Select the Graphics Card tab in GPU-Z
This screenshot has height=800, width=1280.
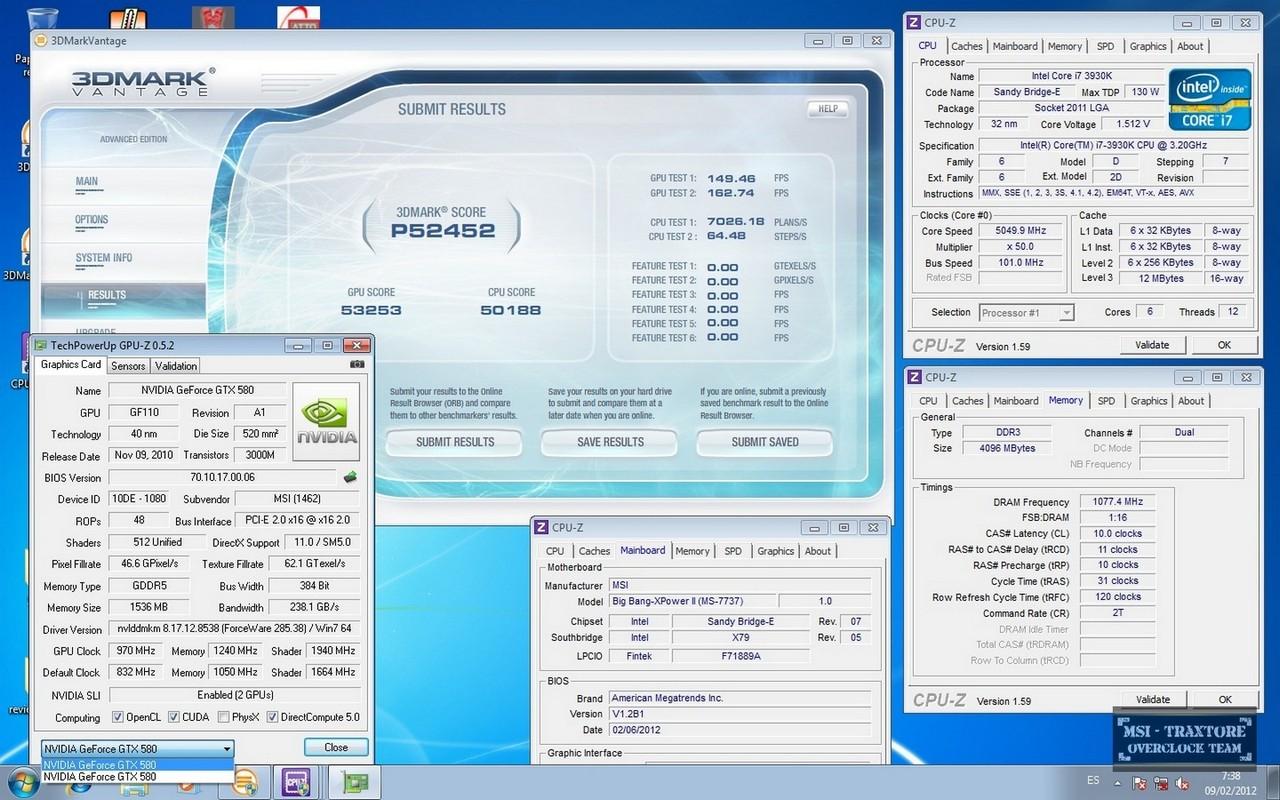[71, 365]
